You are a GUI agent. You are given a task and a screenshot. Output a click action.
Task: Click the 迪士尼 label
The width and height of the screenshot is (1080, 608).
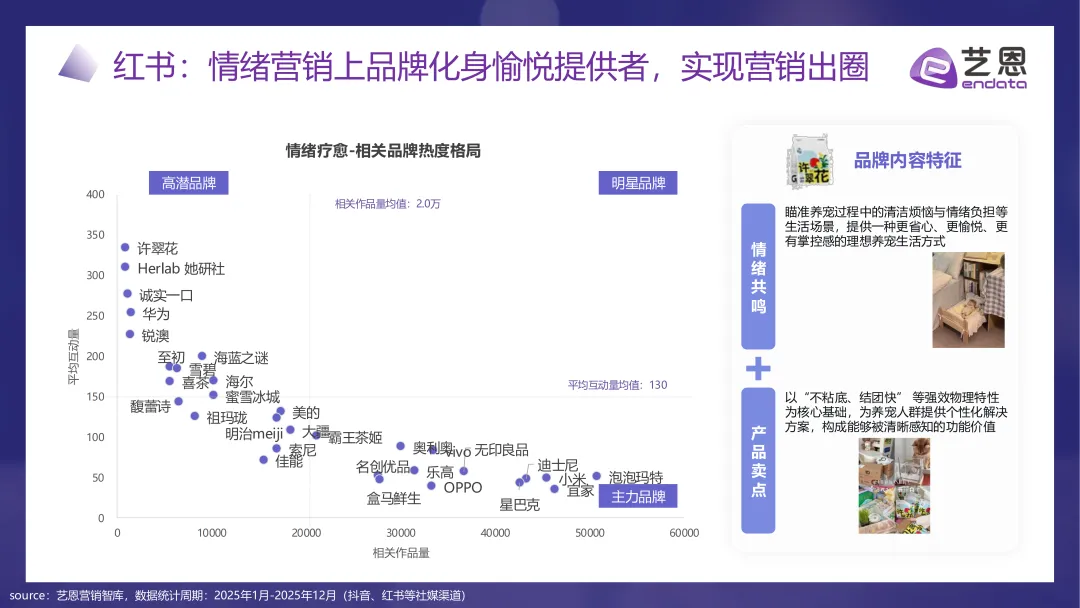tap(558, 465)
